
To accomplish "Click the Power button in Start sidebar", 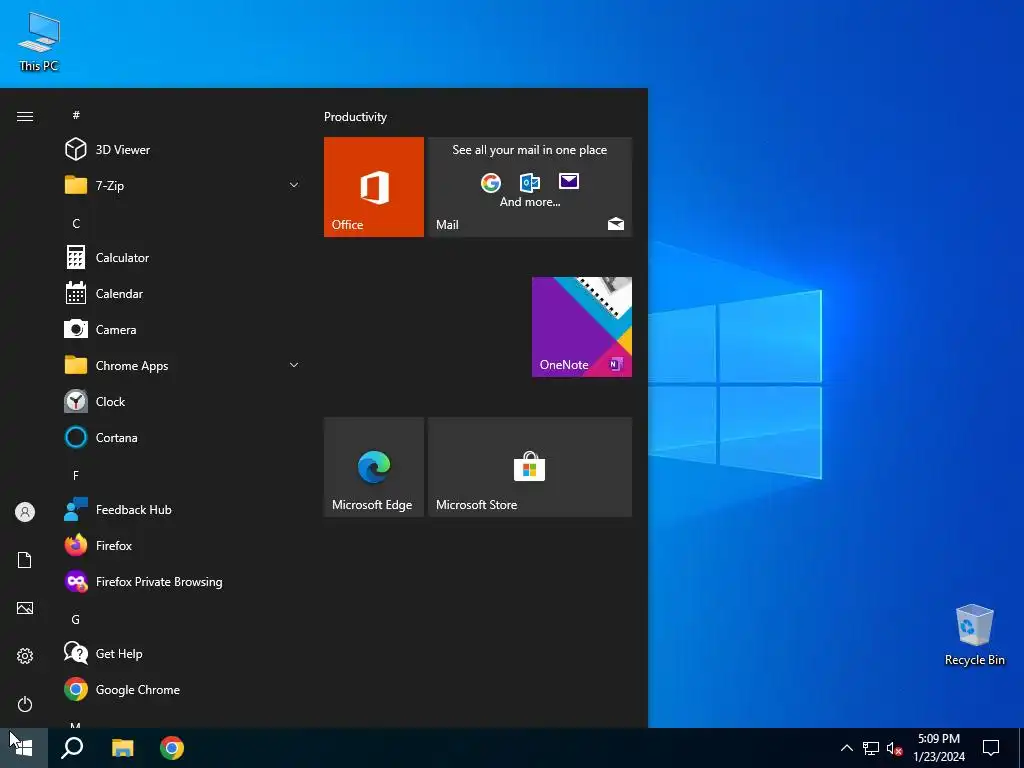I will [x=25, y=704].
